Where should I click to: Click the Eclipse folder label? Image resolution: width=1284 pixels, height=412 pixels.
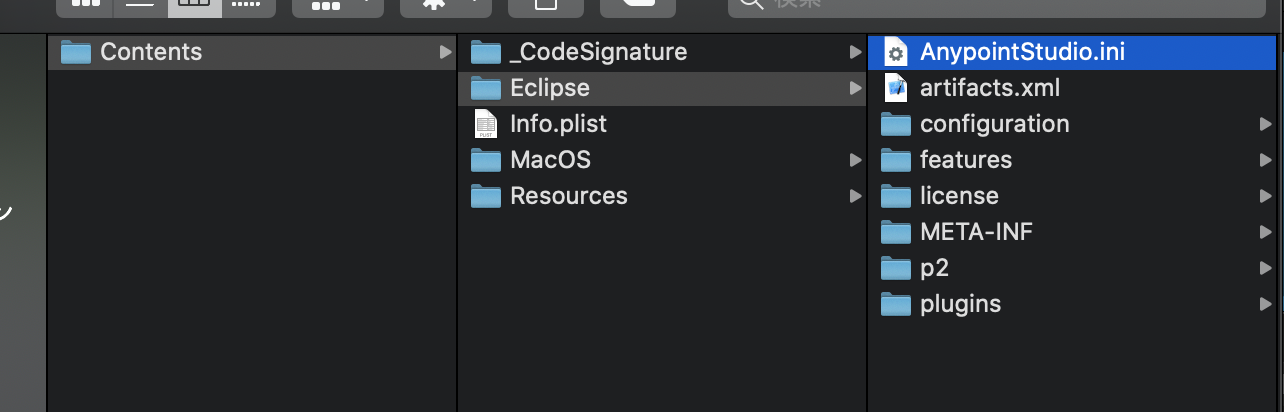550,88
